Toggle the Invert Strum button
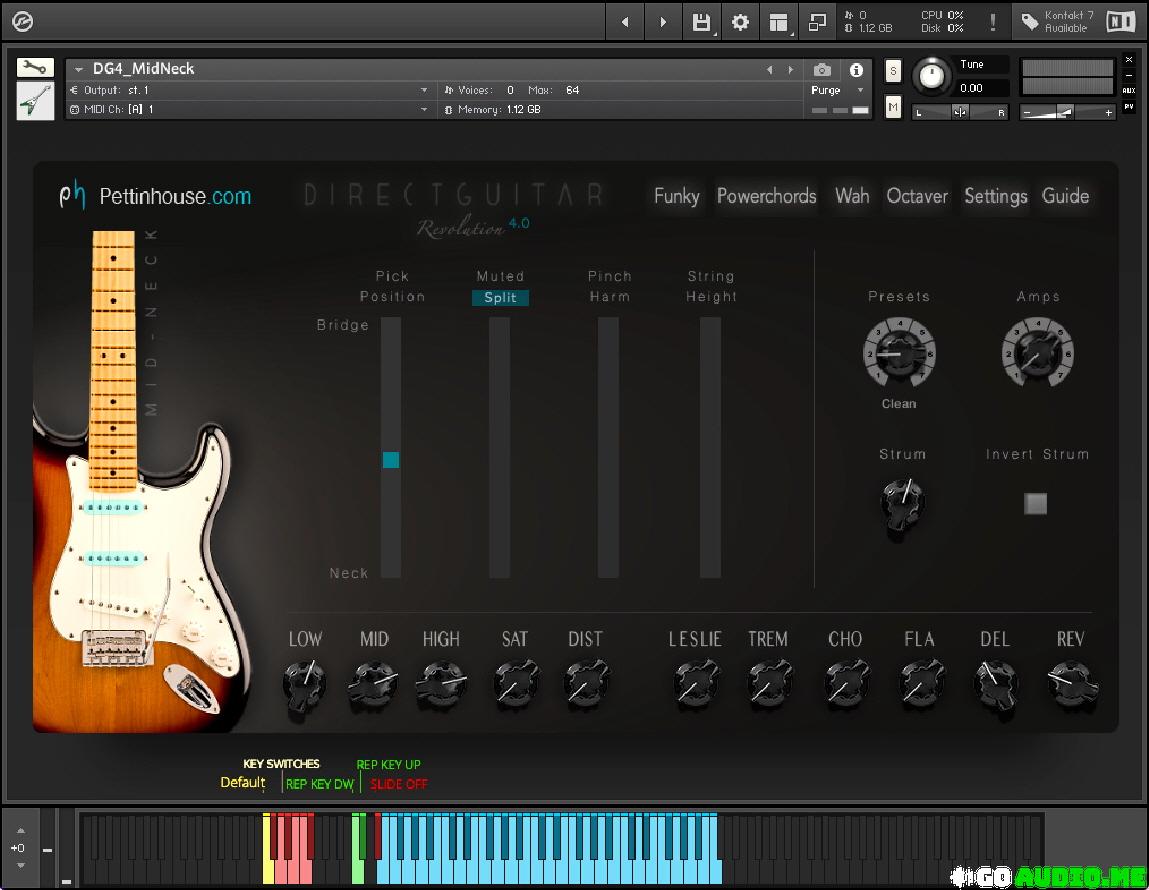This screenshot has height=890, width=1149. pyautogui.click(x=1035, y=503)
